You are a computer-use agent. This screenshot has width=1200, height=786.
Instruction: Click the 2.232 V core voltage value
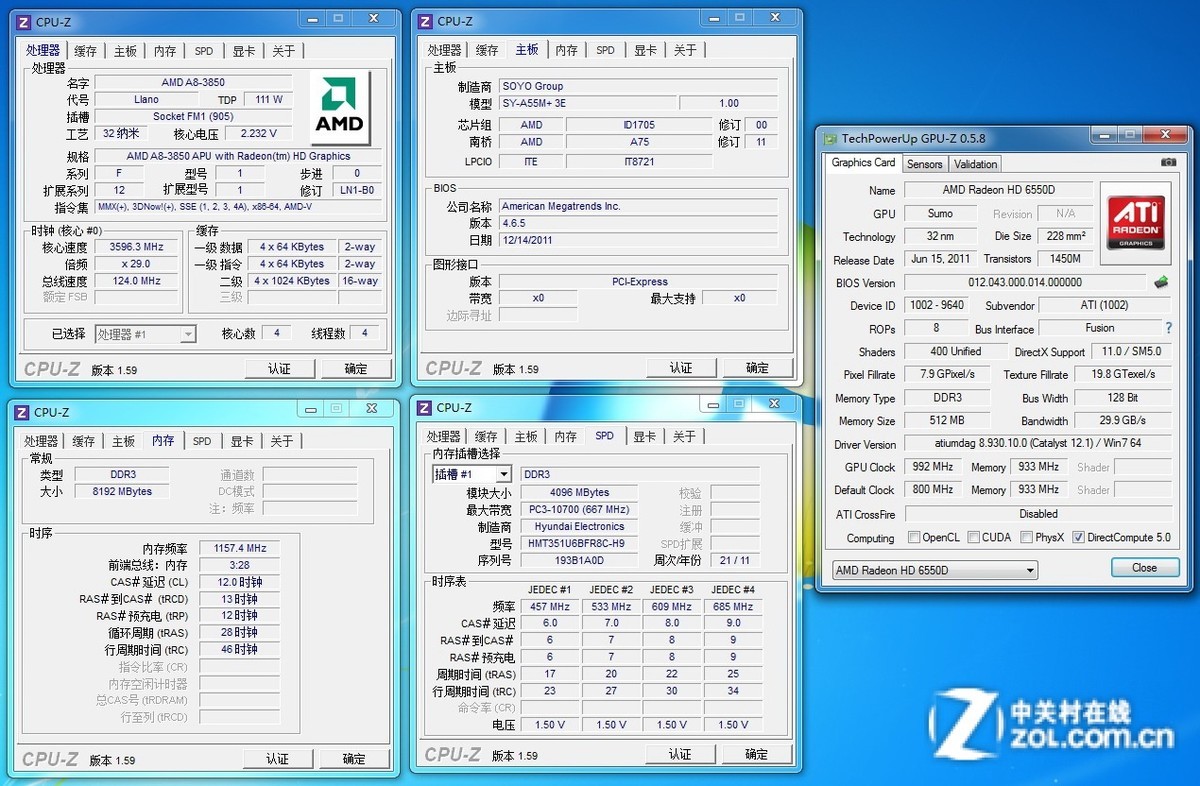tap(258, 133)
